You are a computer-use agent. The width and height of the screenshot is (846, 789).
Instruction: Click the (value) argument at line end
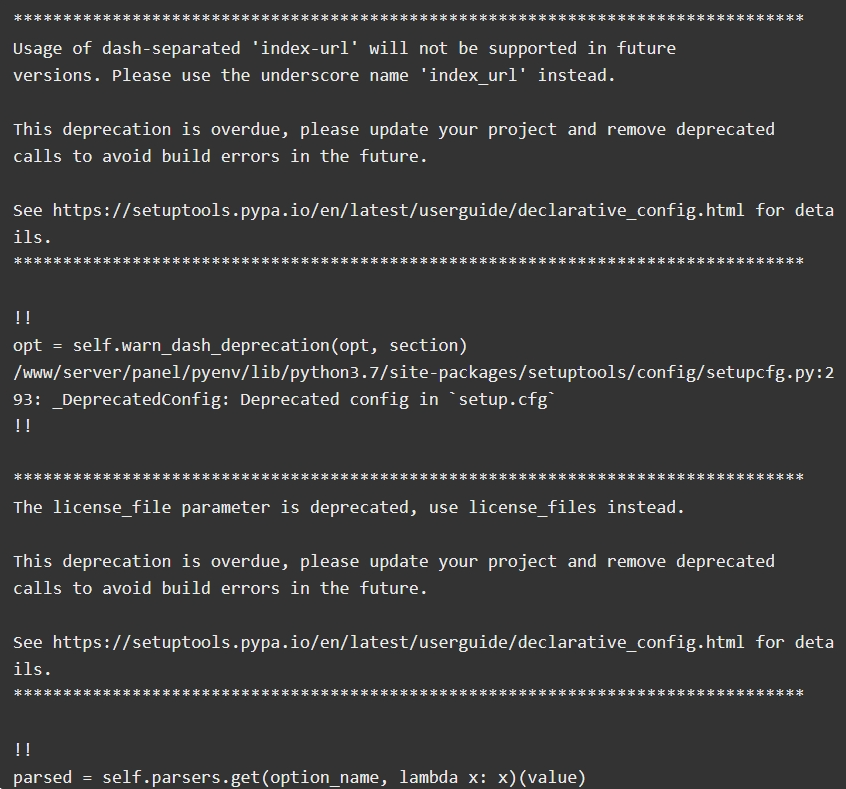coord(552,777)
